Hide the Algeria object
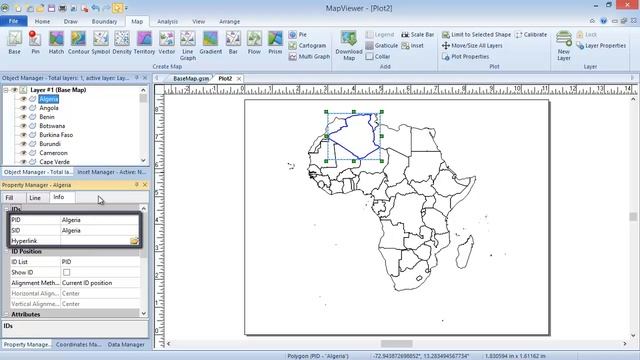The width and height of the screenshot is (640, 360). (24, 99)
